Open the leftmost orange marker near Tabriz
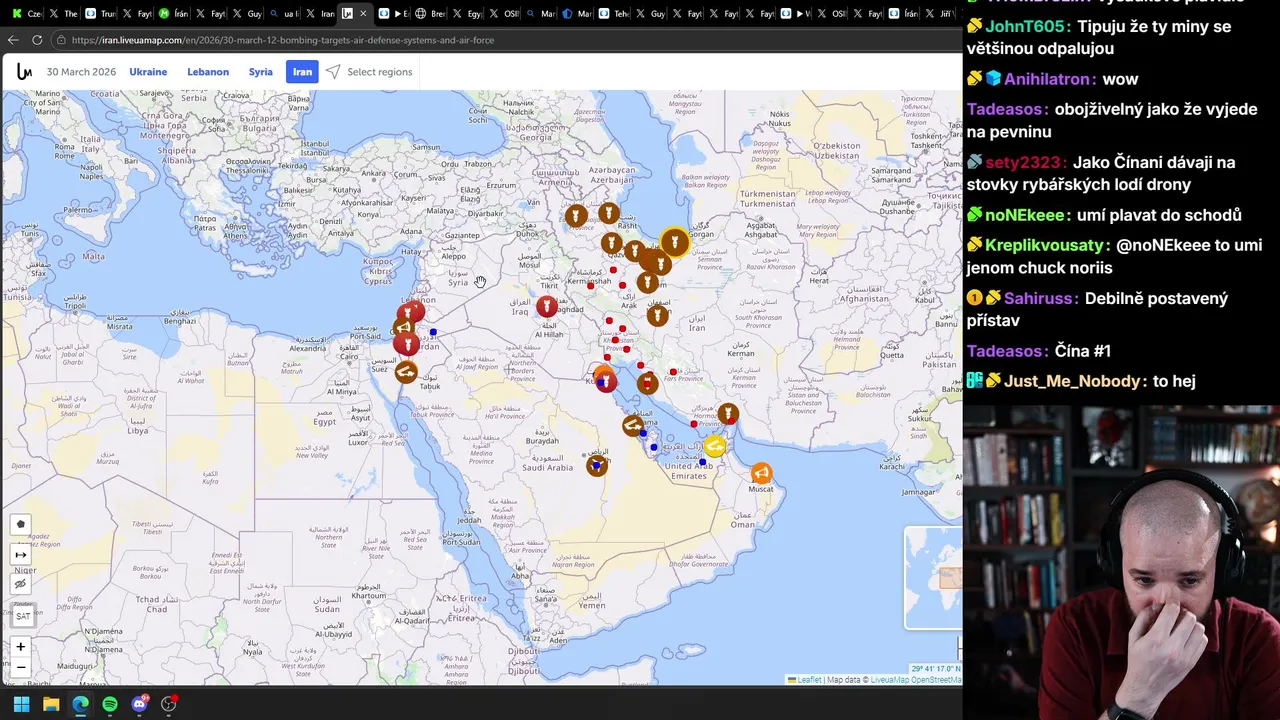This screenshot has height=720, width=1280. point(576,216)
